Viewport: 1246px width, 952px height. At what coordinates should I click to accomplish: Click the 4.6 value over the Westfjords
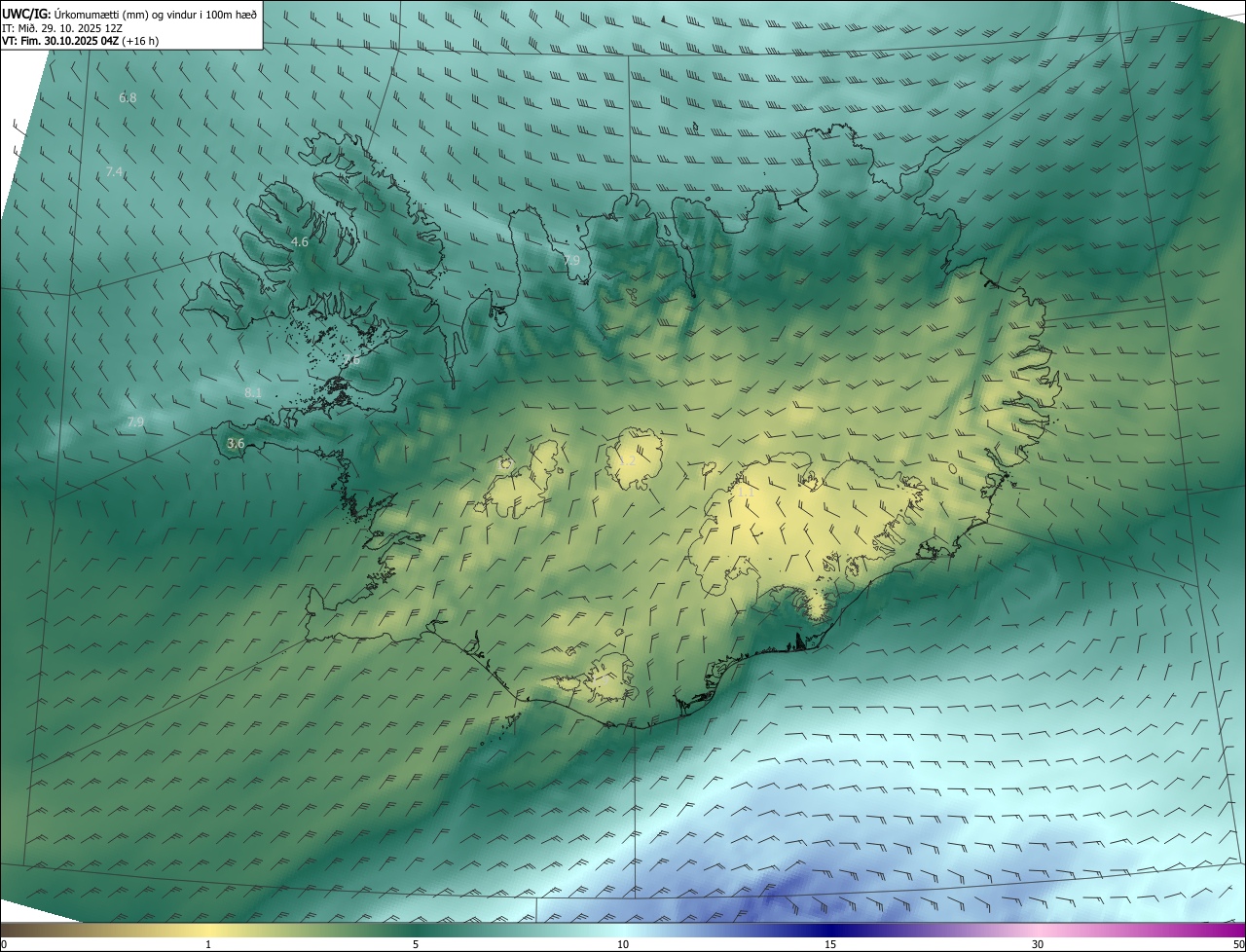point(300,242)
